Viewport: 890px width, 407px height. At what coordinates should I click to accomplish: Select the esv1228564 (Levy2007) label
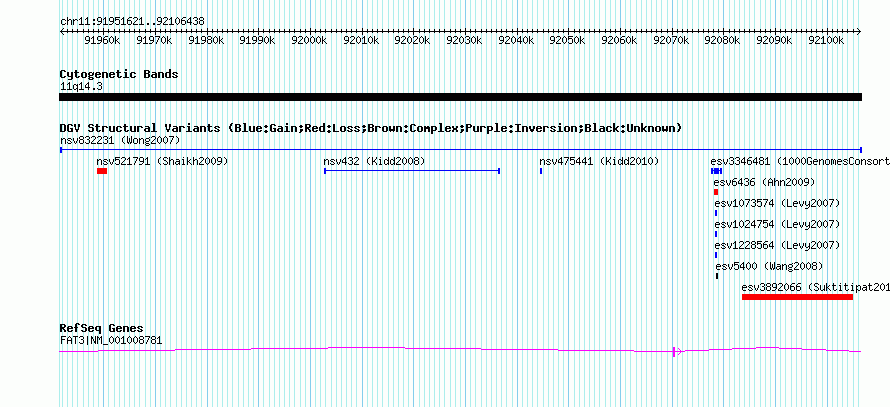point(777,245)
